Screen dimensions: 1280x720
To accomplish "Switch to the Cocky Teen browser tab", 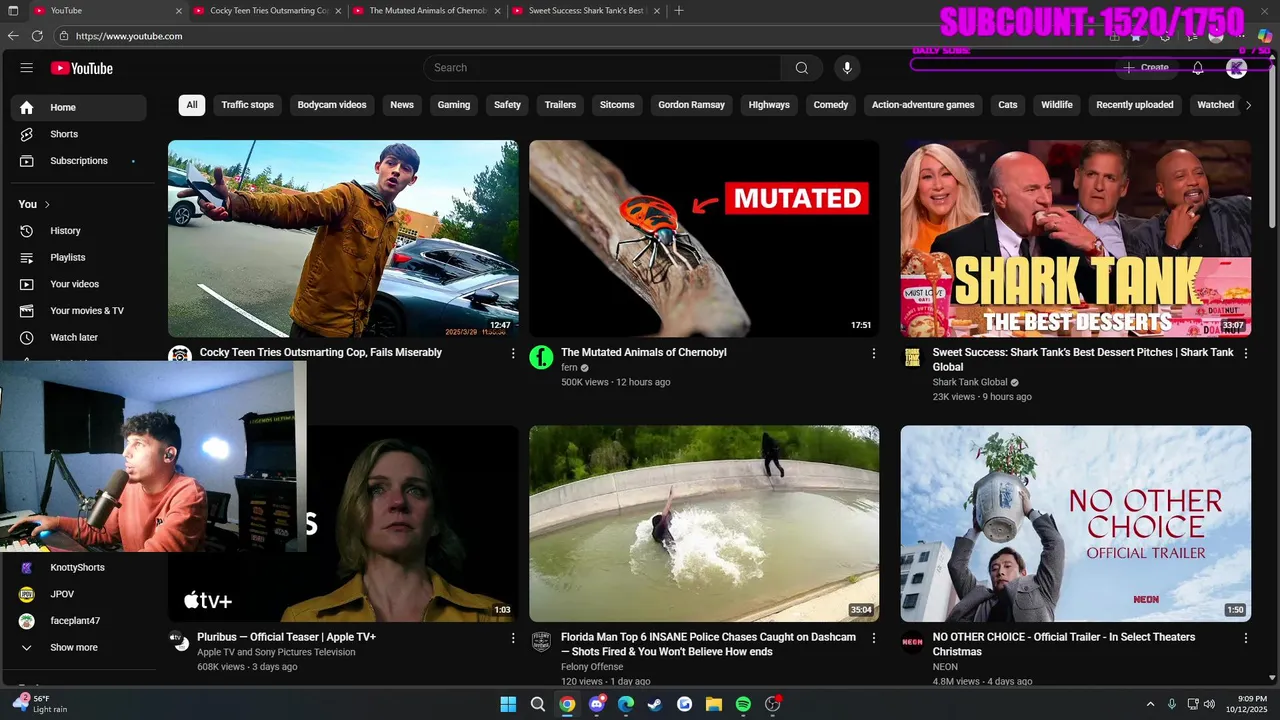I will coord(267,10).
